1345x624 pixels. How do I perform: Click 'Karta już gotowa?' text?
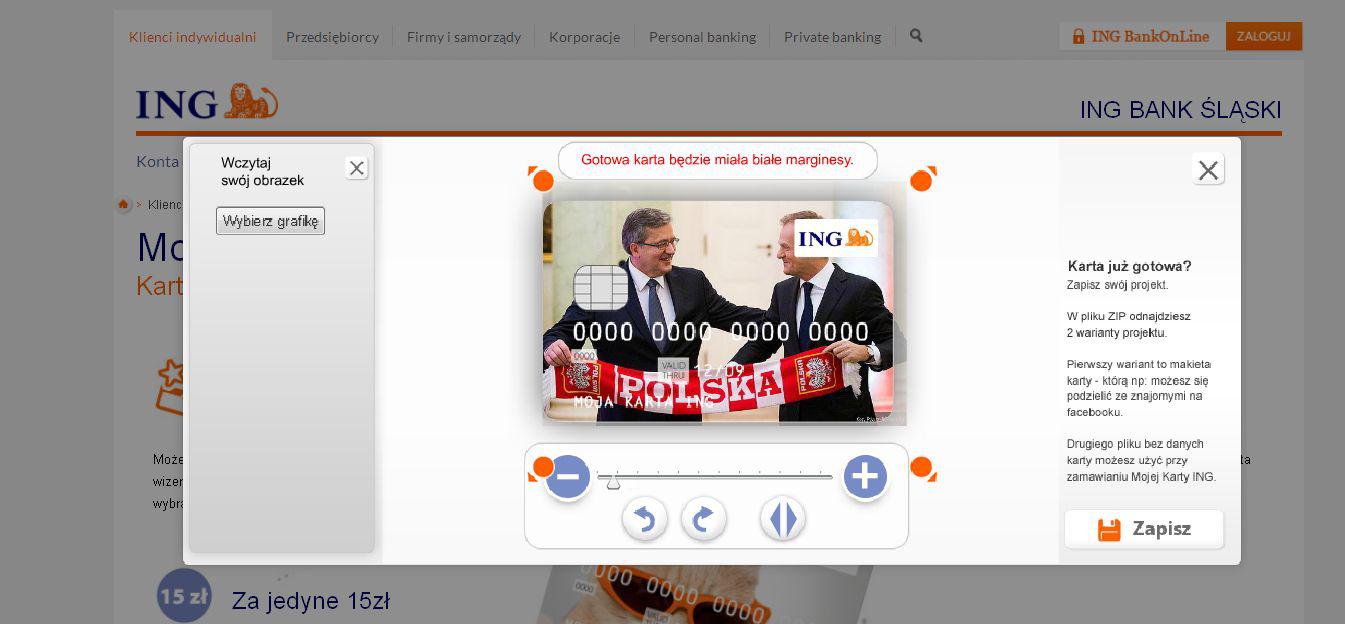tap(1129, 266)
